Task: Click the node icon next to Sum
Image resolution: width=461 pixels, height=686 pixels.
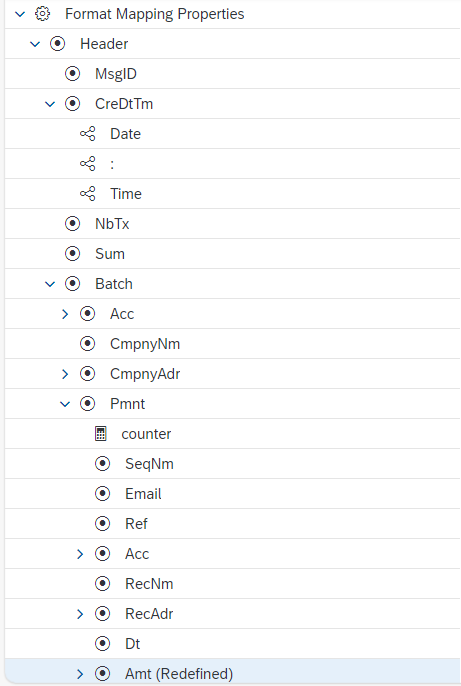Action: 73,254
